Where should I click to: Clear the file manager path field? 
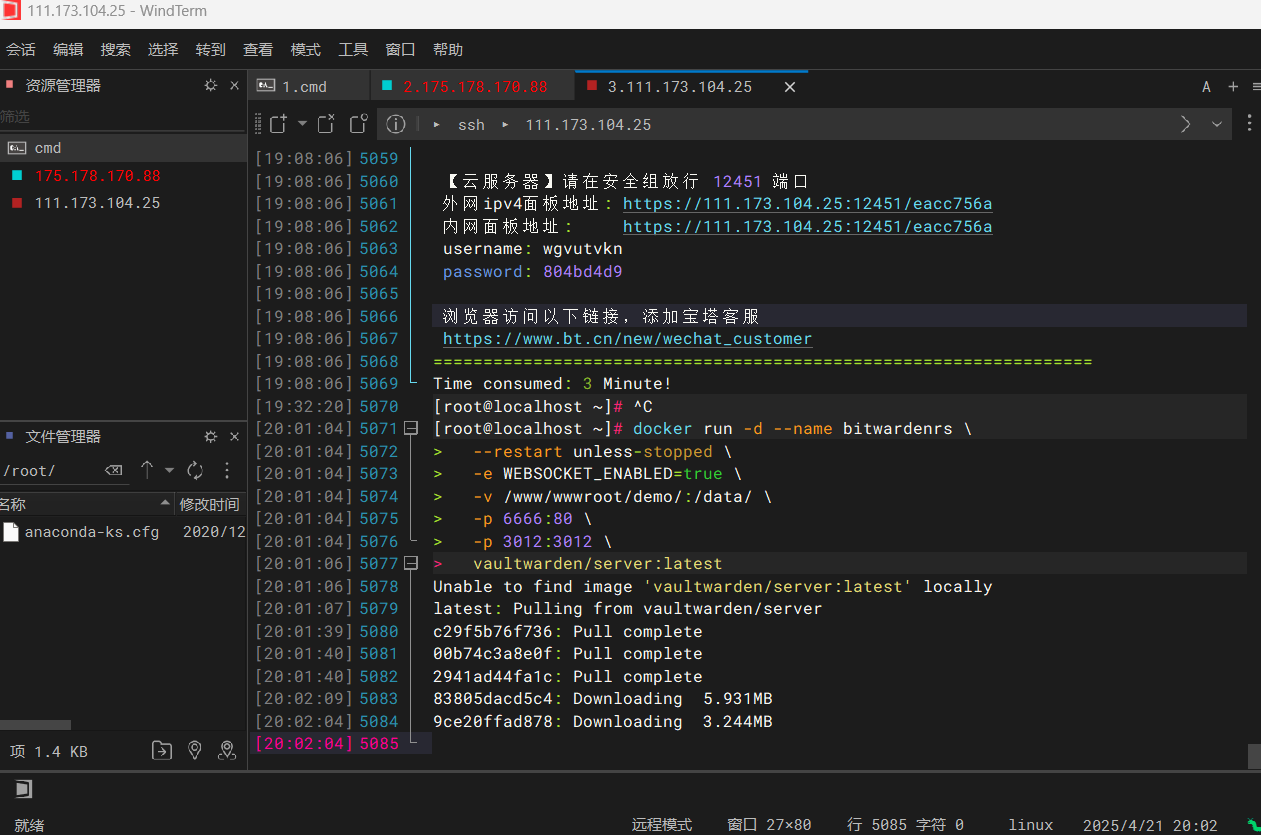click(114, 470)
